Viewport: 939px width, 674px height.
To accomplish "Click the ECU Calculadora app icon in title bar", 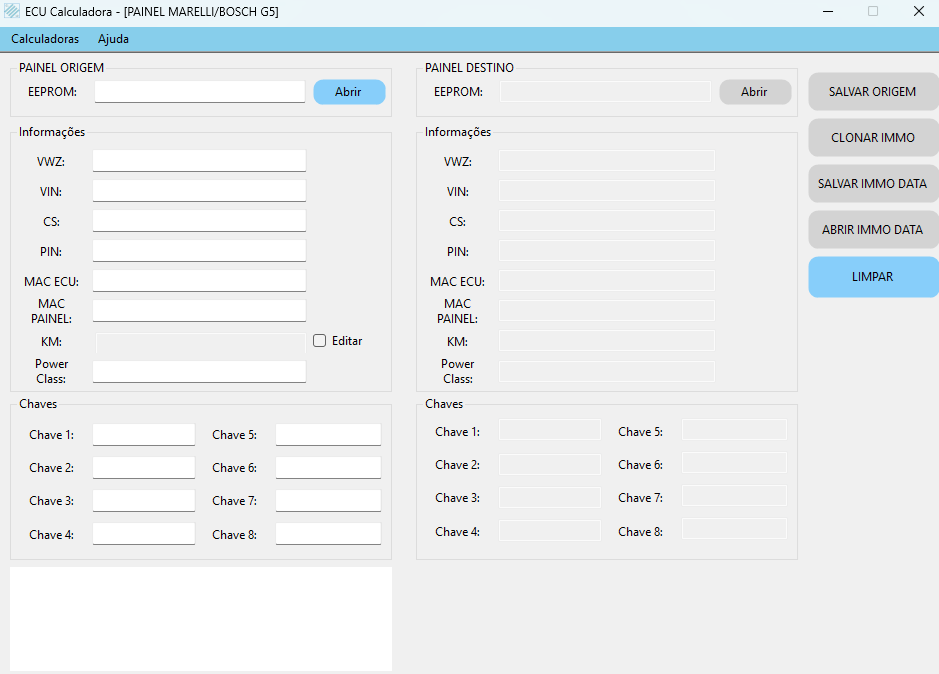I will click(12, 12).
